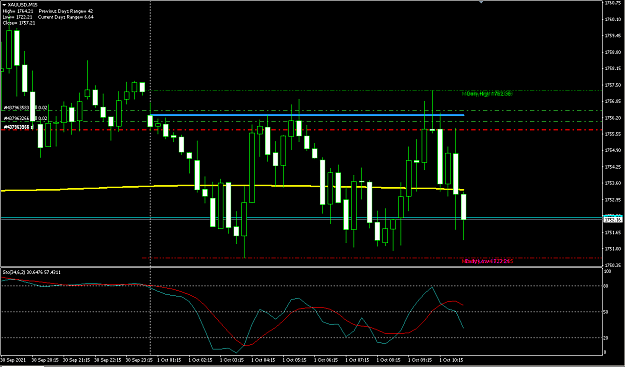Click the 1752.95 price scale label
625x367 pixels.
click(613, 200)
